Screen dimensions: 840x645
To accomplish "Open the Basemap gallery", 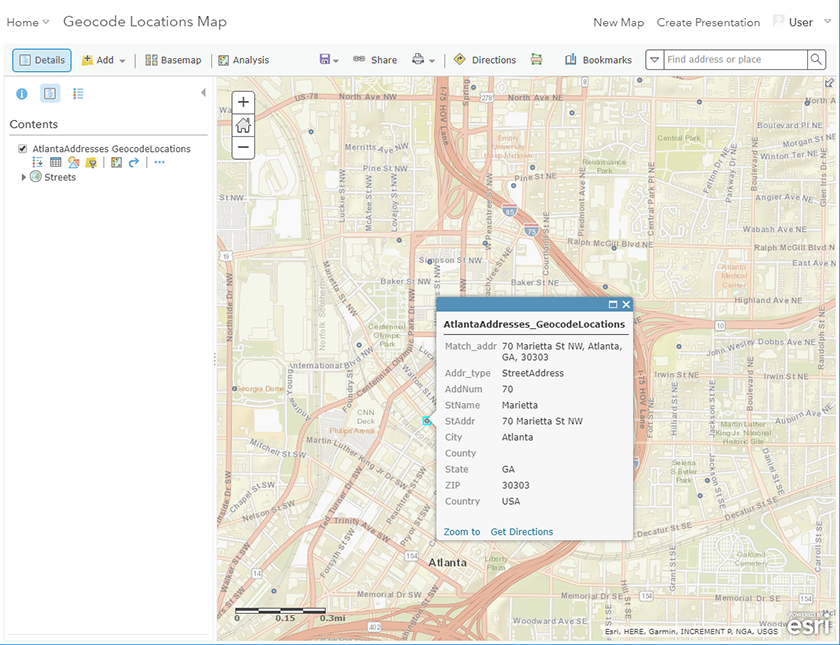I will point(173,60).
